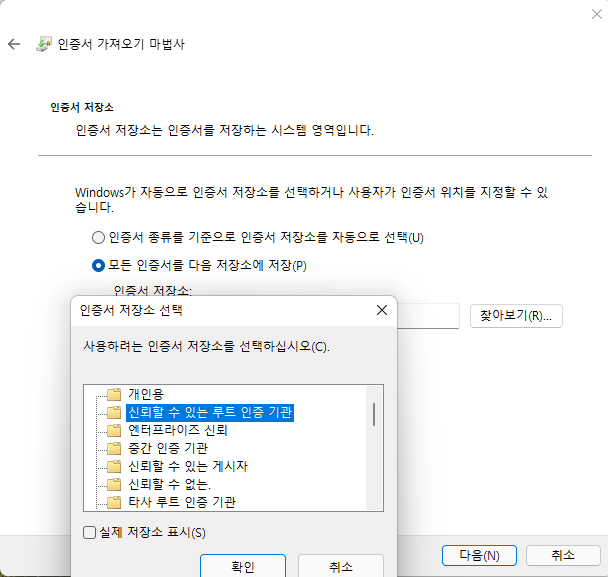Viewport: 608px width, 577px height.
Task: Click folder icon beside 타사 루트 인증 기관
Action: [114, 502]
